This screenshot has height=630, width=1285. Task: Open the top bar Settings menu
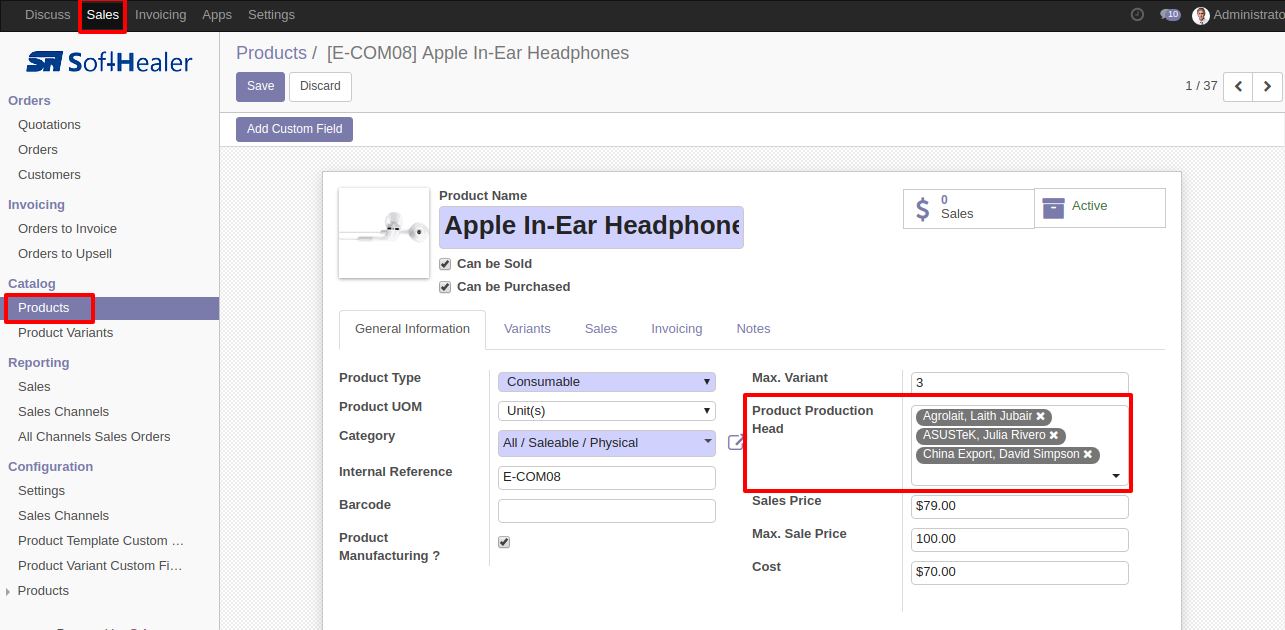(x=271, y=15)
